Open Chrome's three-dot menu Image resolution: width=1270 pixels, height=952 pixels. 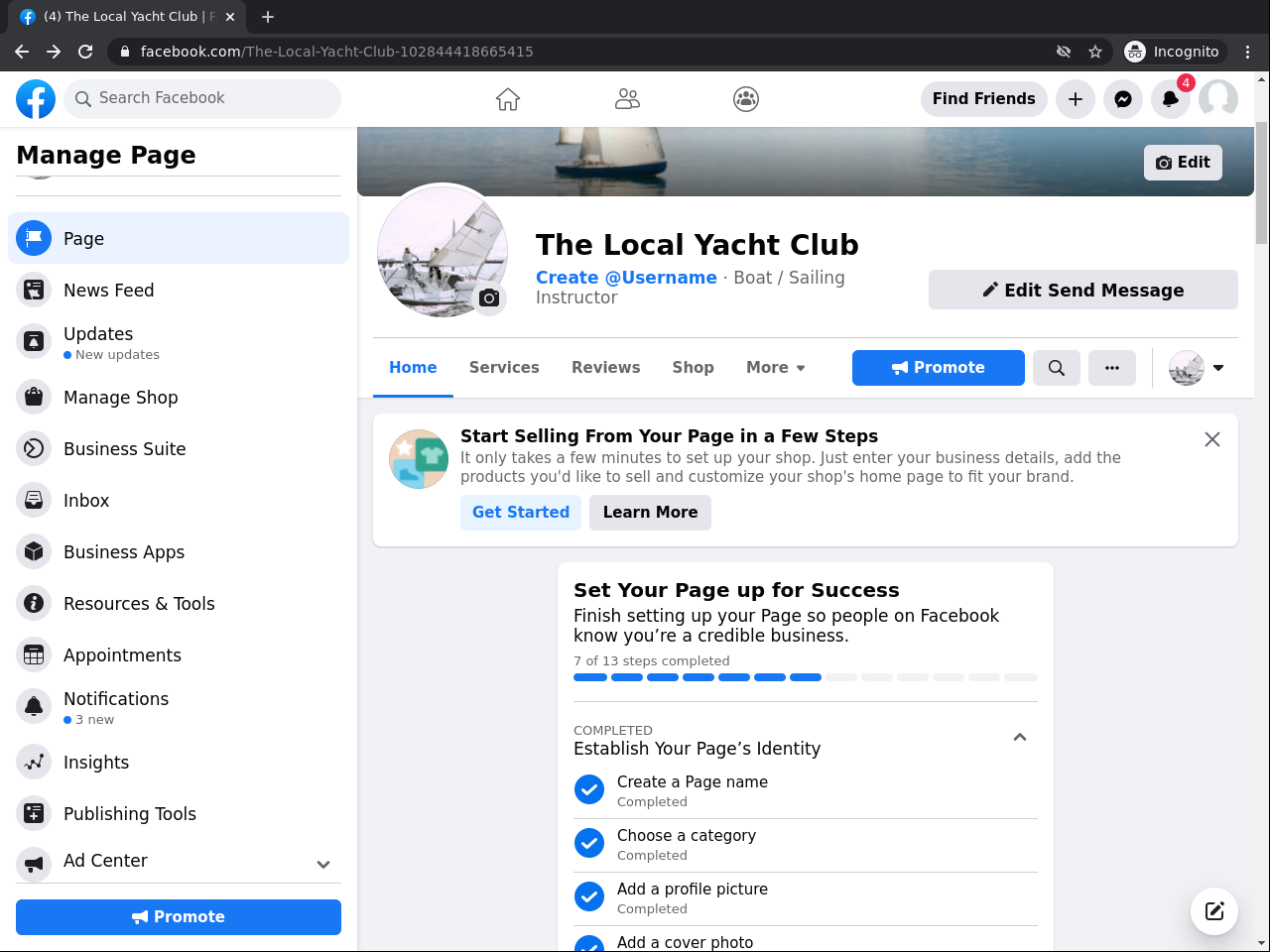click(1248, 52)
